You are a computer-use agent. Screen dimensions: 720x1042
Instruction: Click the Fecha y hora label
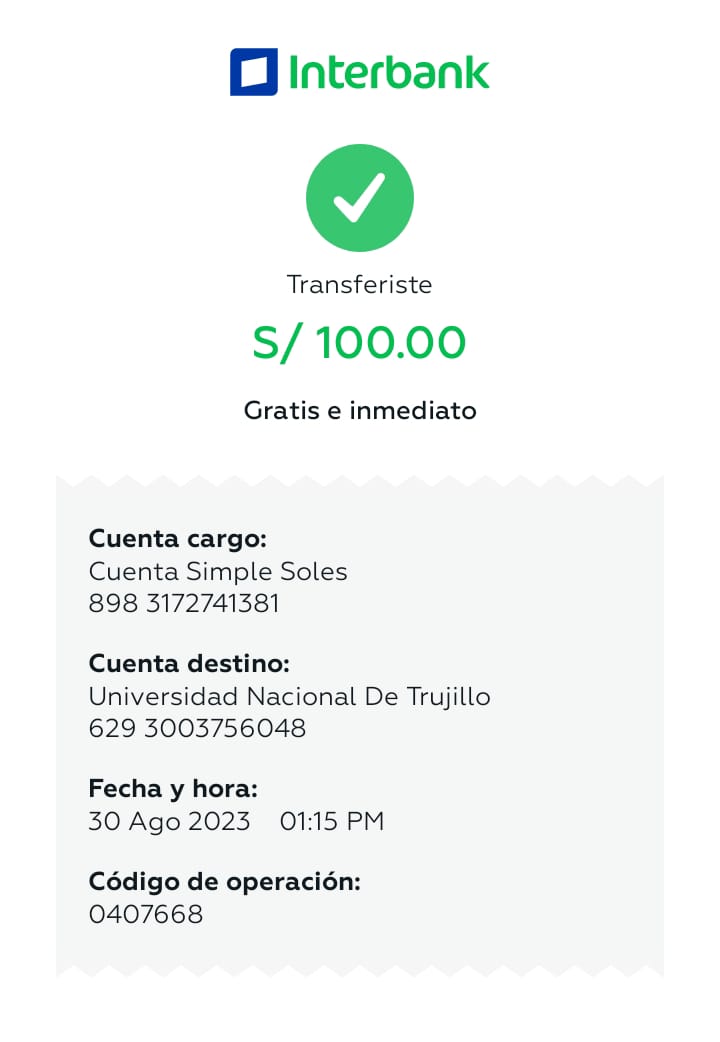coord(173,789)
